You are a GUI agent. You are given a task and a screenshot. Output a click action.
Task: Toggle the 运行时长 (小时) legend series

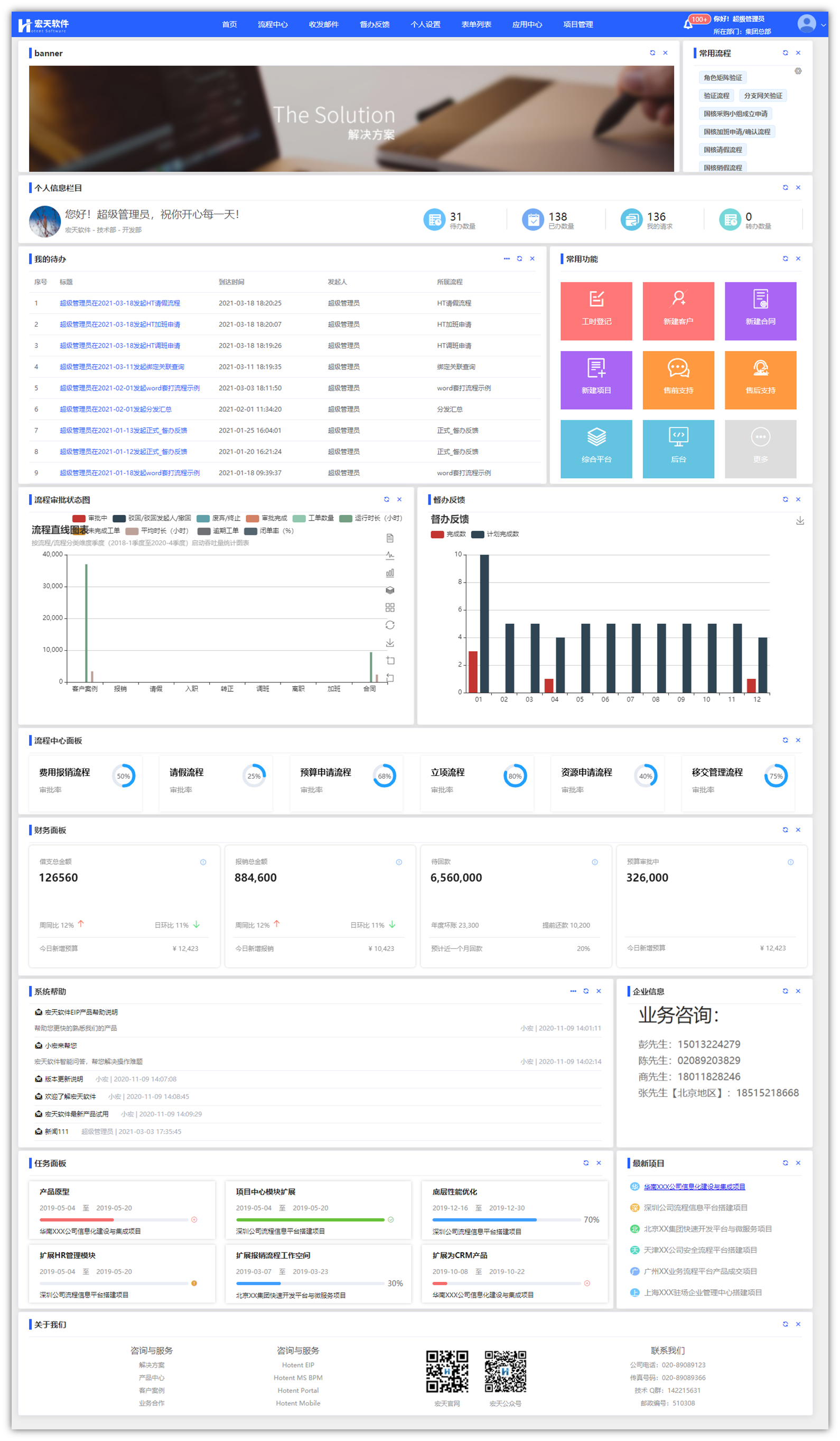point(371,518)
